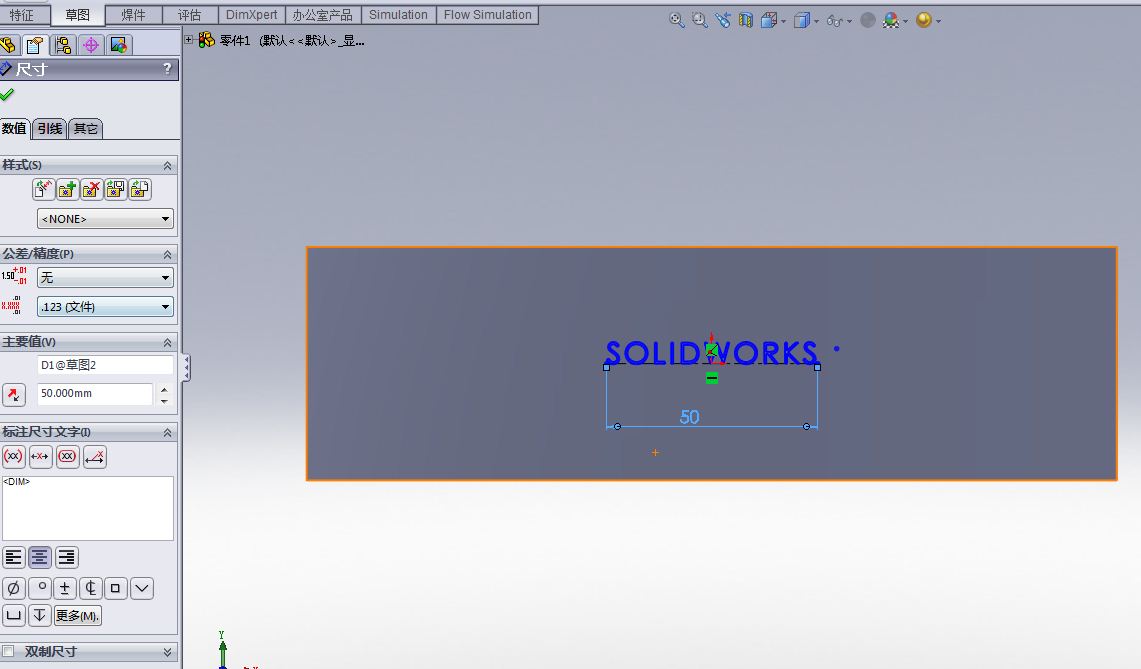Open the DimXpertManager crosshair tab
This screenshot has height=669, width=1141.
tap(91, 45)
